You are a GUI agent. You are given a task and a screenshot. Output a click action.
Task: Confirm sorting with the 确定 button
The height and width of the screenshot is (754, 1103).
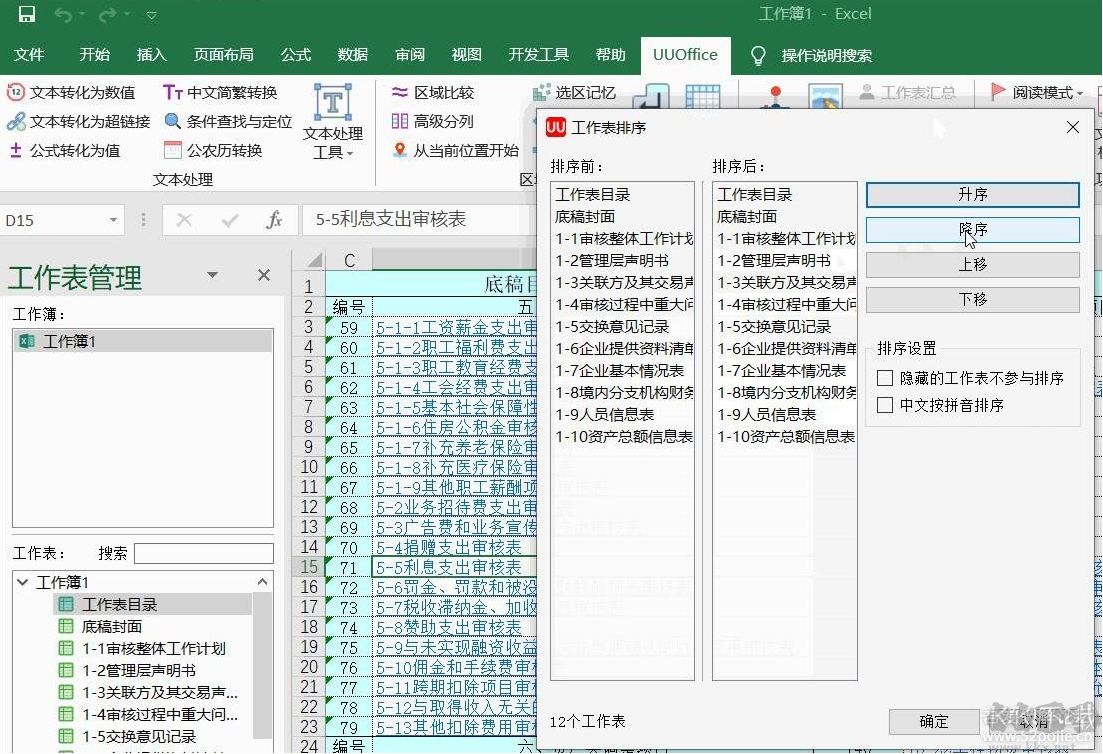(932, 721)
